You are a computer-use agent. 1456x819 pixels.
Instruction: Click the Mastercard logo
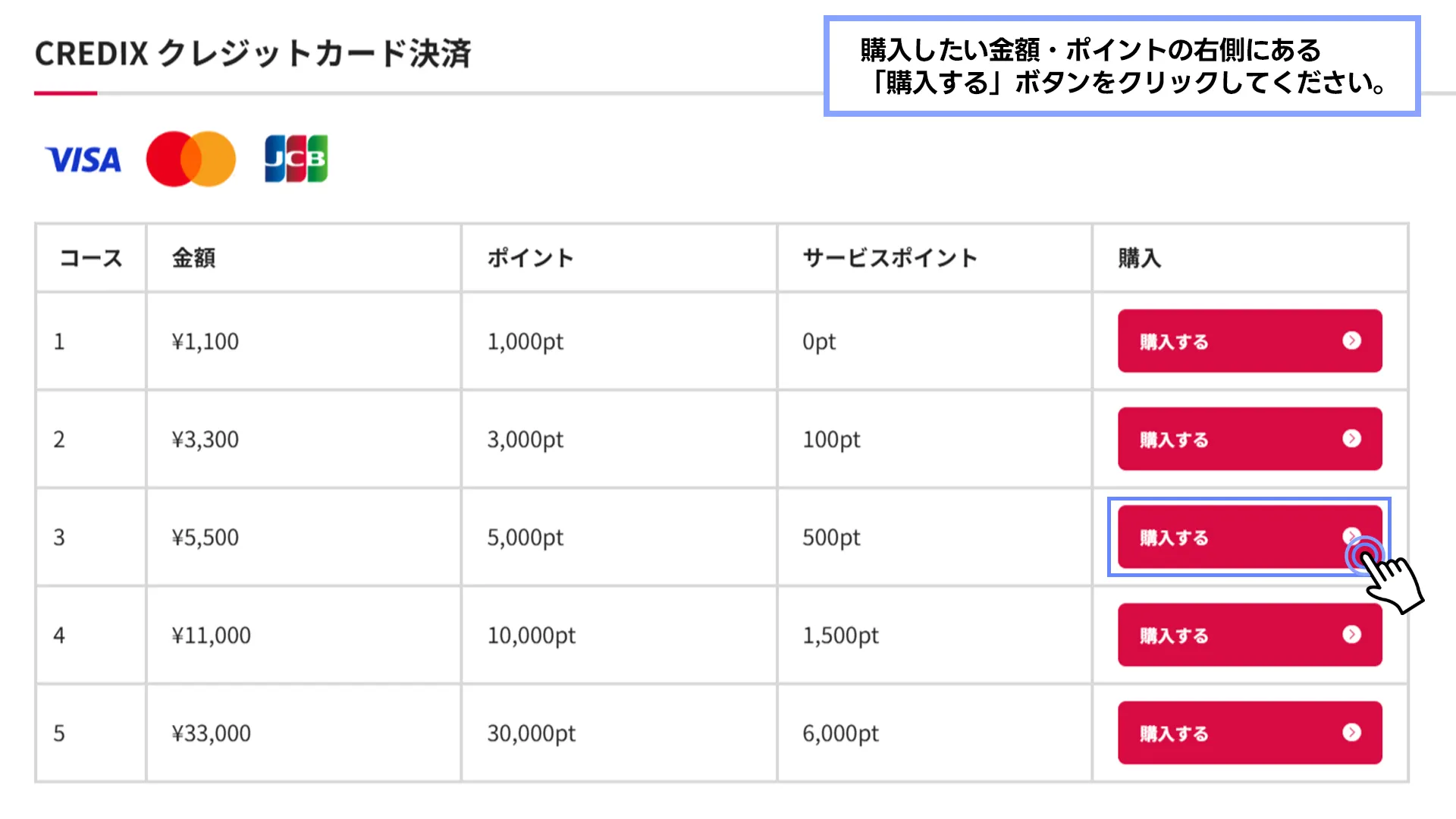[191, 158]
